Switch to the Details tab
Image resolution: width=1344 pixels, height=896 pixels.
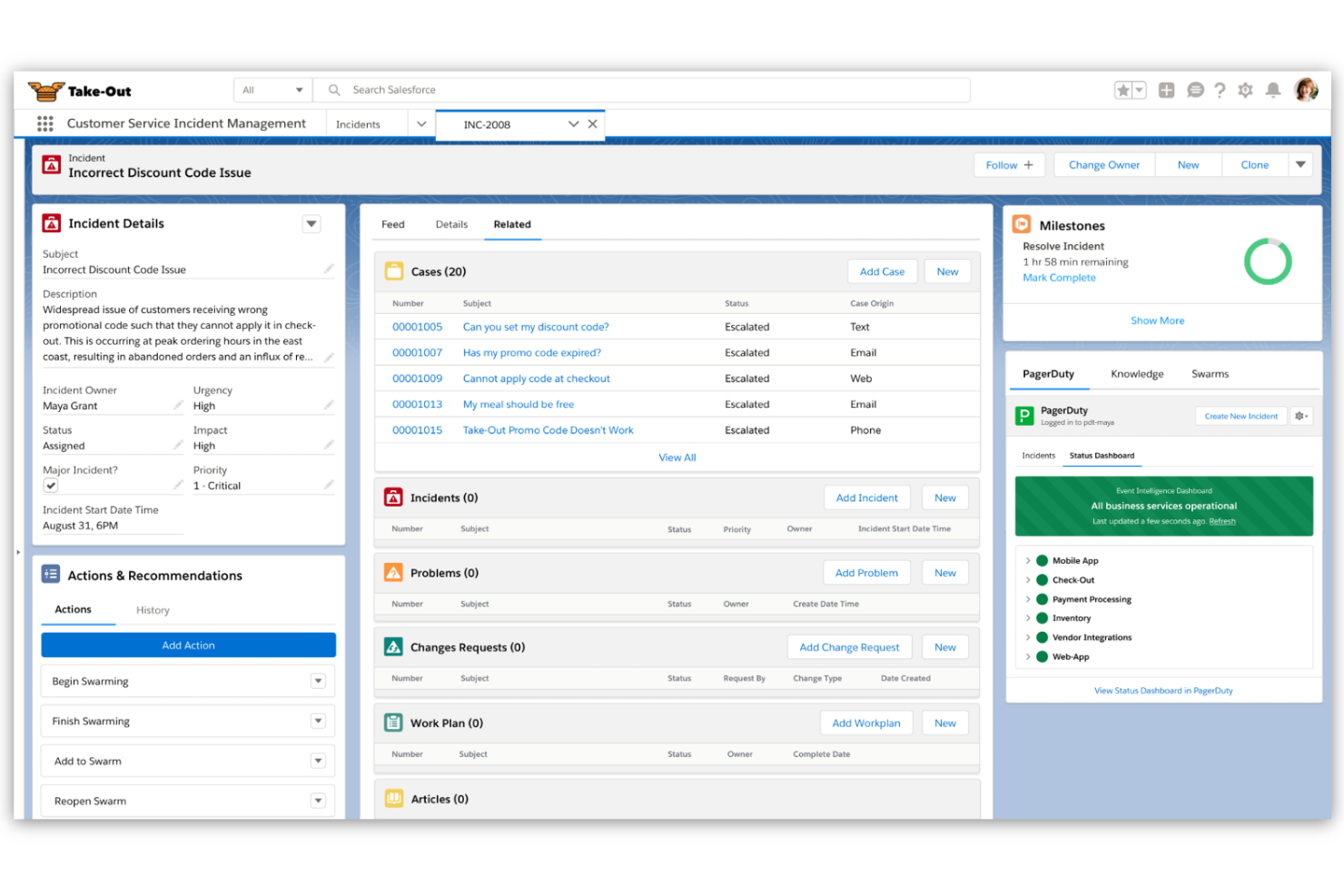(x=451, y=224)
